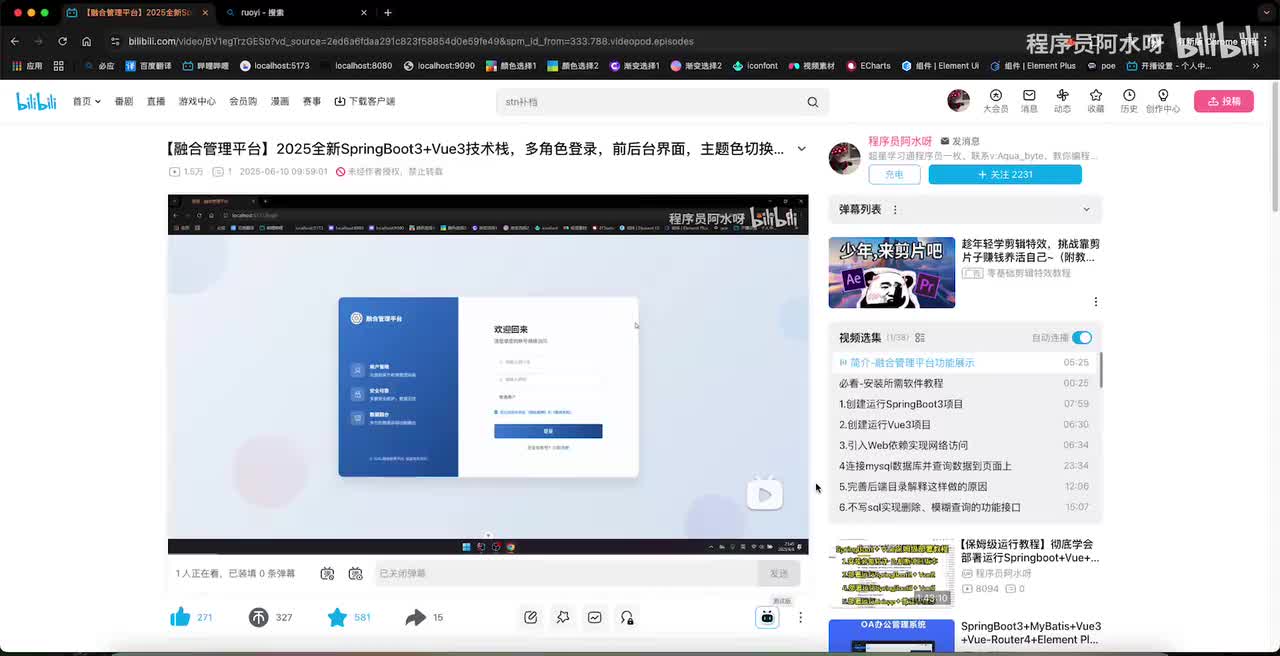The width and height of the screenshot is (1280, 656).
Task: Select episode 6.不写sql实现删除、模糊查询的功能接口
Action: tap(964, 507)
